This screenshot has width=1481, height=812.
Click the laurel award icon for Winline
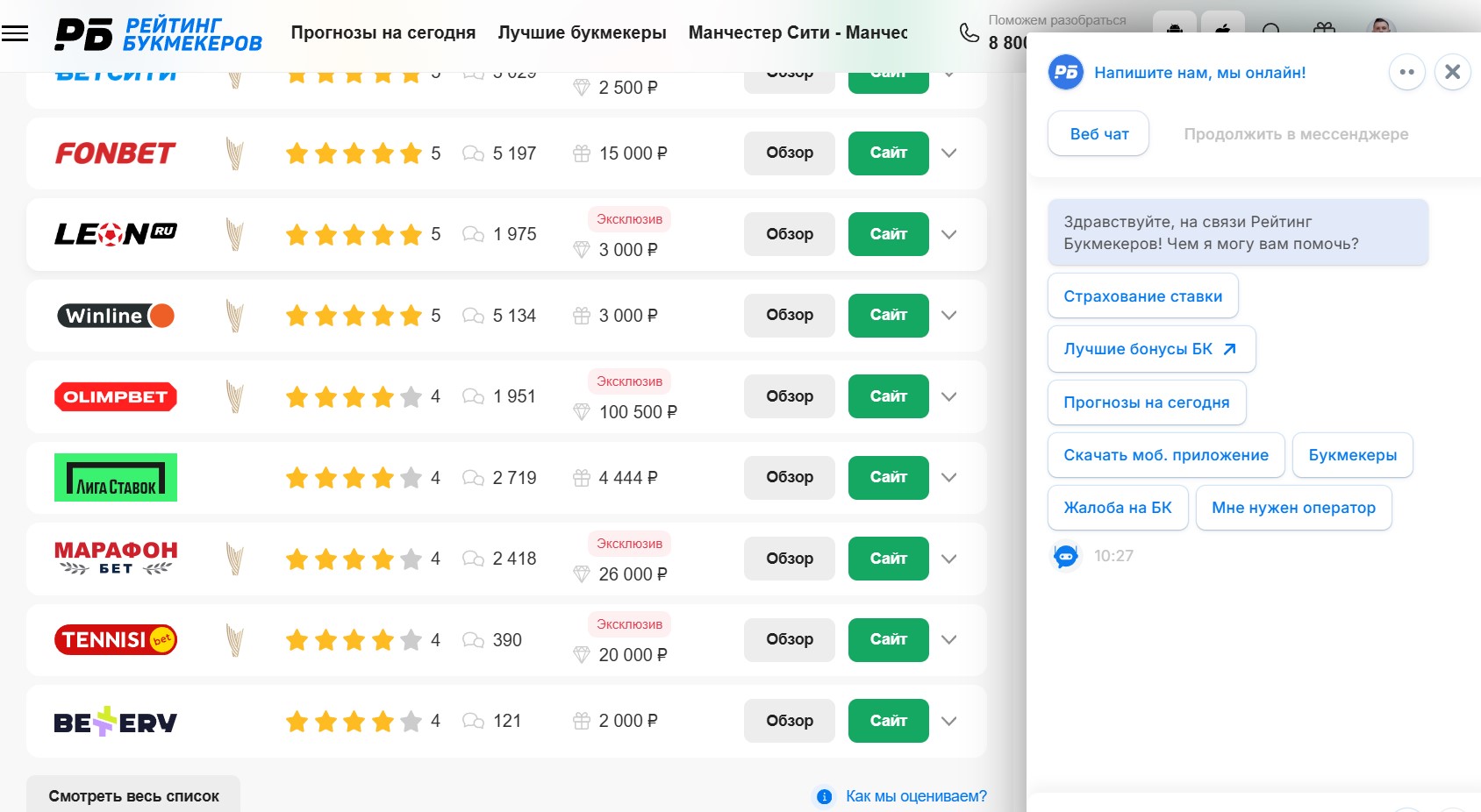(234, 316)
